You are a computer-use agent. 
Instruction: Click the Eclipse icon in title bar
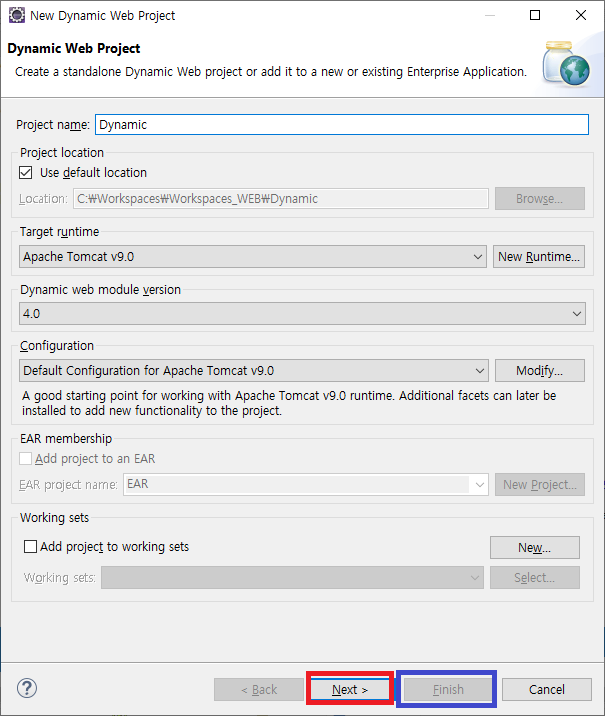point(17,15)
